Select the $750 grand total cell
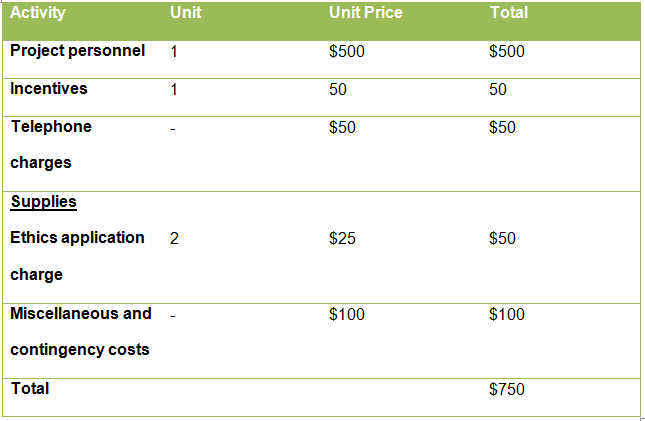This screenshot has width=645, height=421. [x=507, y=390]
